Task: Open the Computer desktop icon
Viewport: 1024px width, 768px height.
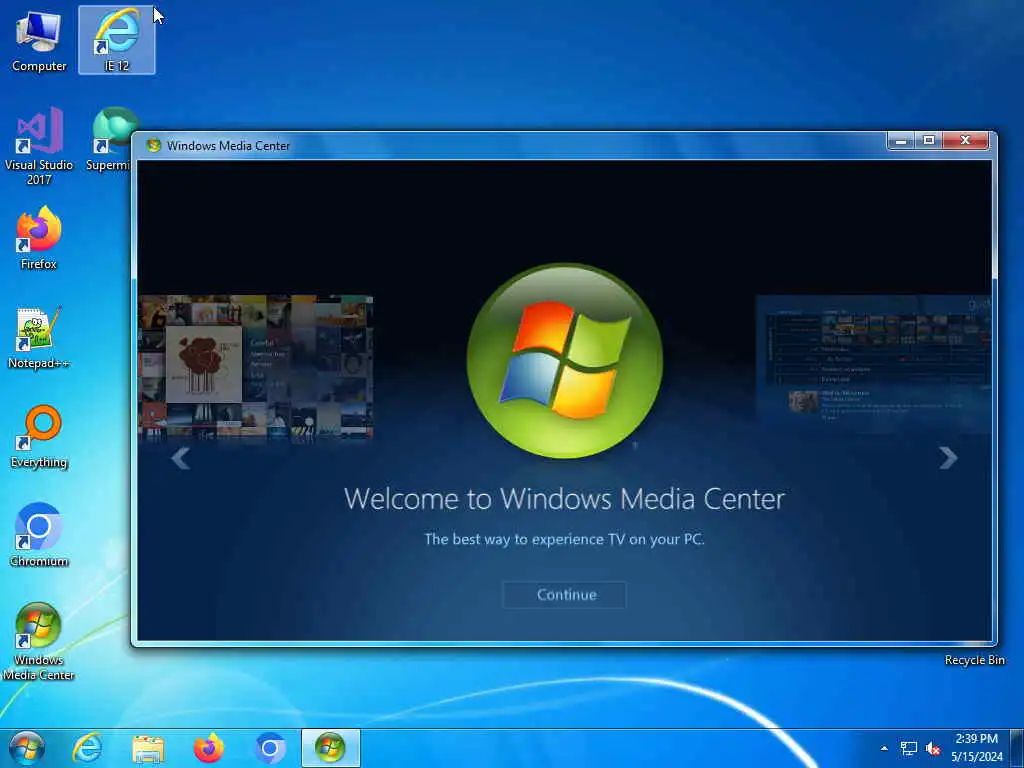Action: [39, 40]
